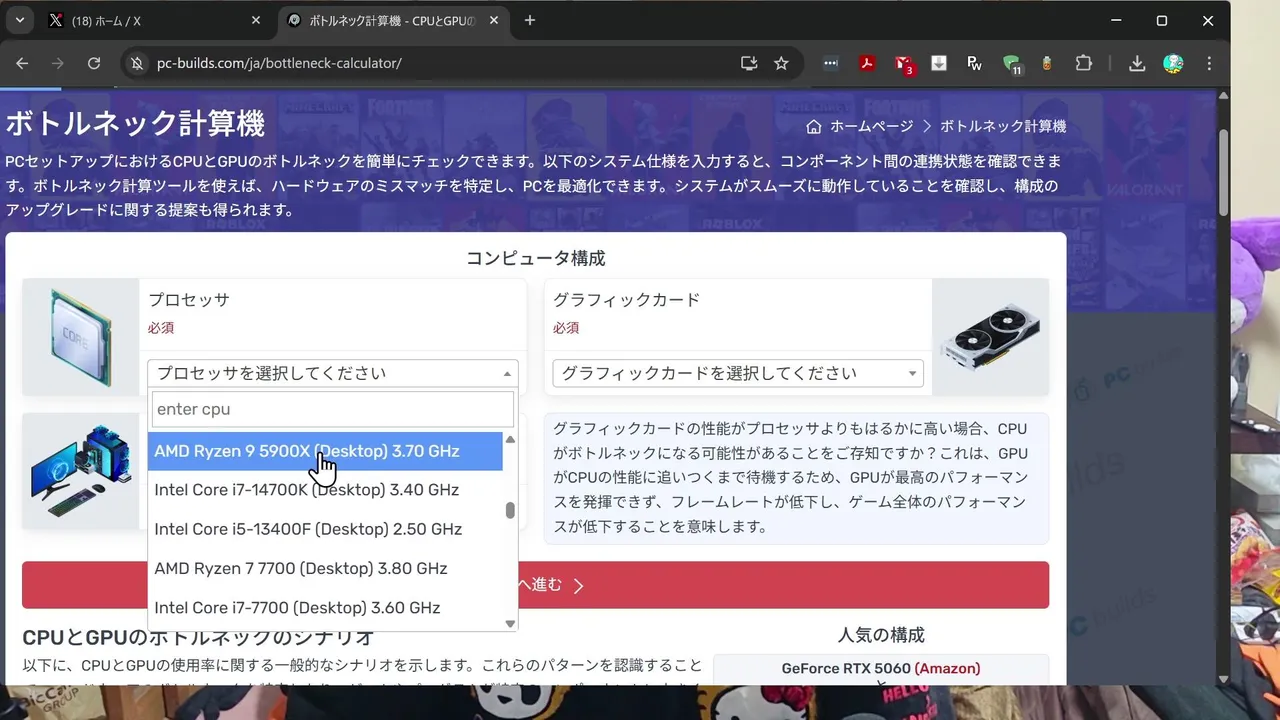1280x720 pixels.
Task: Close the X home tab
Action: tap(255, 20)
